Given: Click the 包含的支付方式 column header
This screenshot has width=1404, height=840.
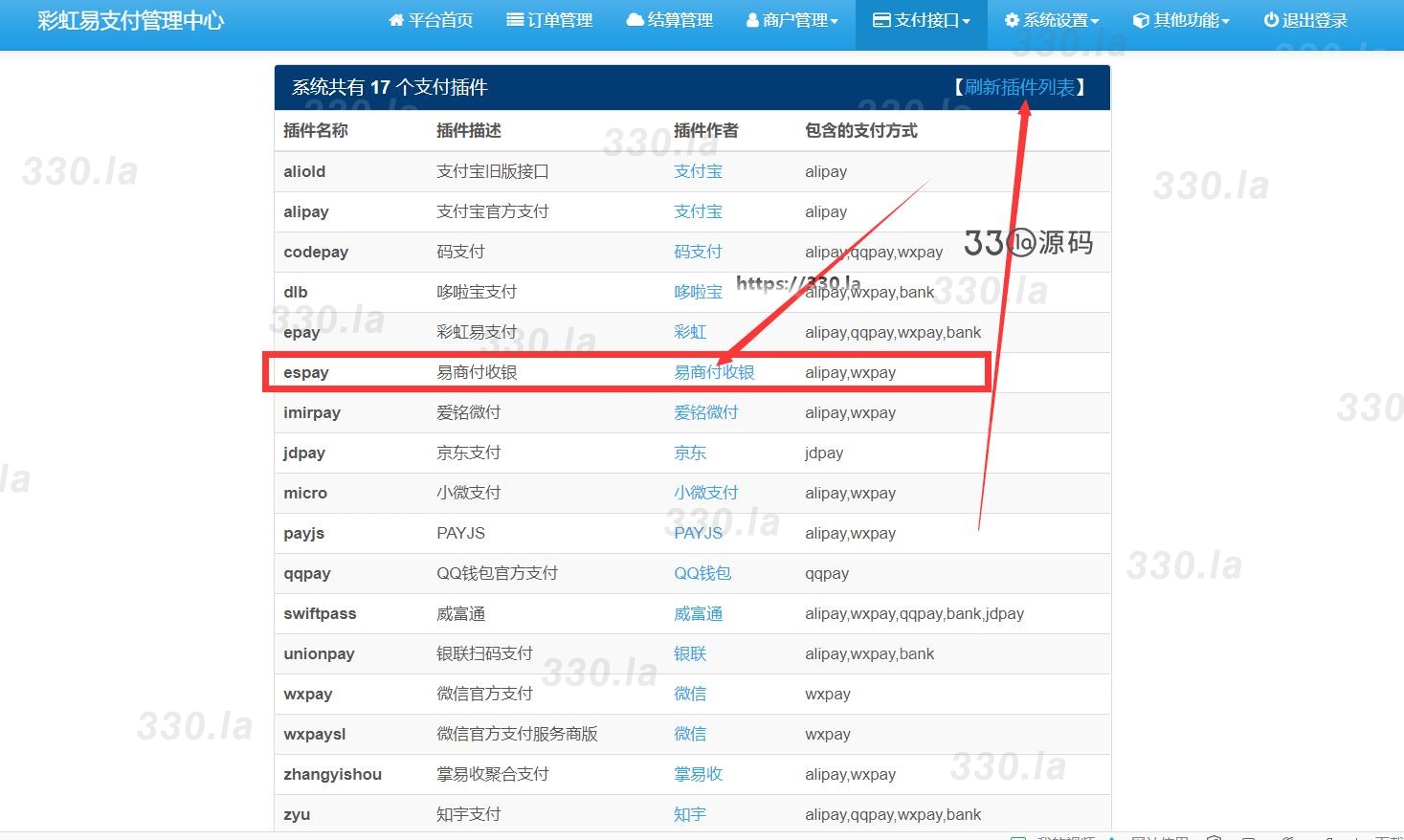Looking at the screenshot, I should pyautogui.click(x=861, y=130).
